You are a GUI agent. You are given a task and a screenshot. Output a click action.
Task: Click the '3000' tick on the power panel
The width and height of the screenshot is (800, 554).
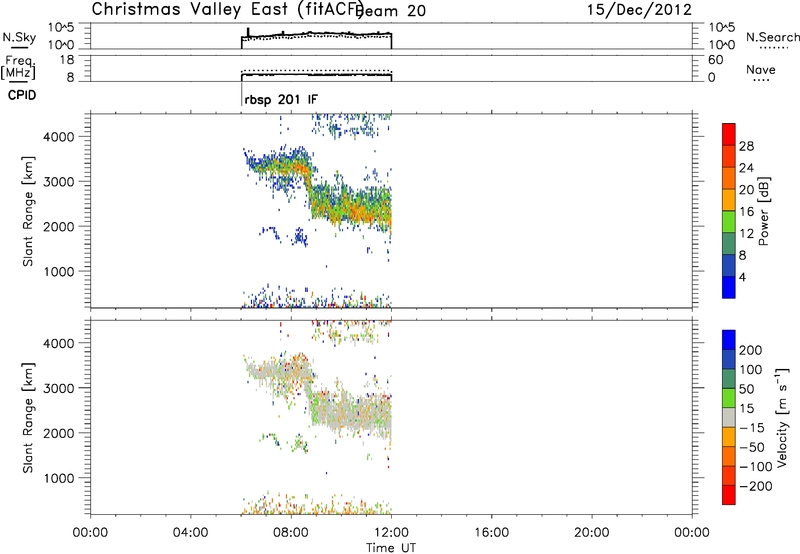pos(59,182)
